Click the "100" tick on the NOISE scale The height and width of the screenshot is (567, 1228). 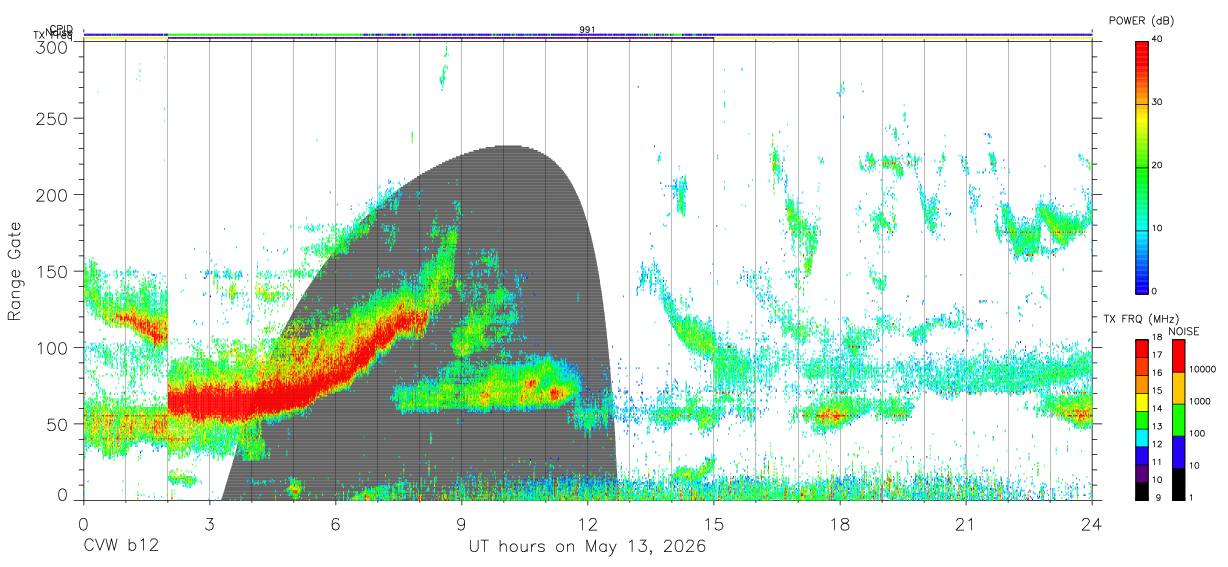[1197, 434]
